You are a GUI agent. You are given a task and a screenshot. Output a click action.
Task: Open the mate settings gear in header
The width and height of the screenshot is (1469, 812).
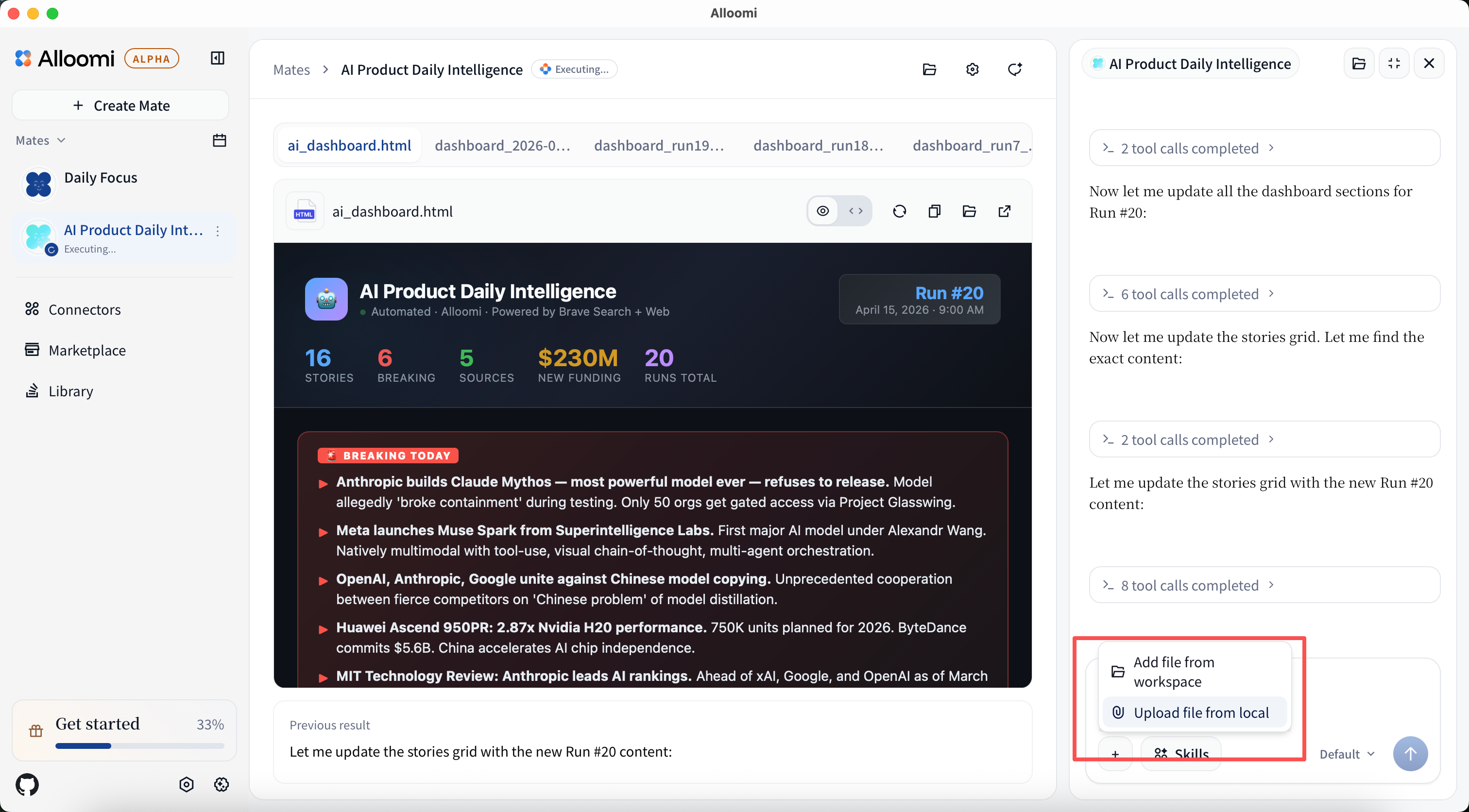[973, 69]
